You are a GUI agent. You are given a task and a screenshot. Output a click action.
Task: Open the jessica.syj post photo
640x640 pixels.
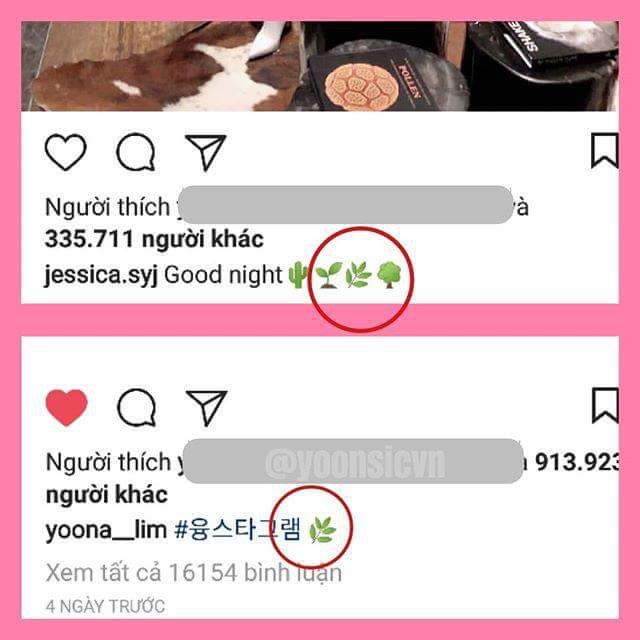click(x=320, y=66)
